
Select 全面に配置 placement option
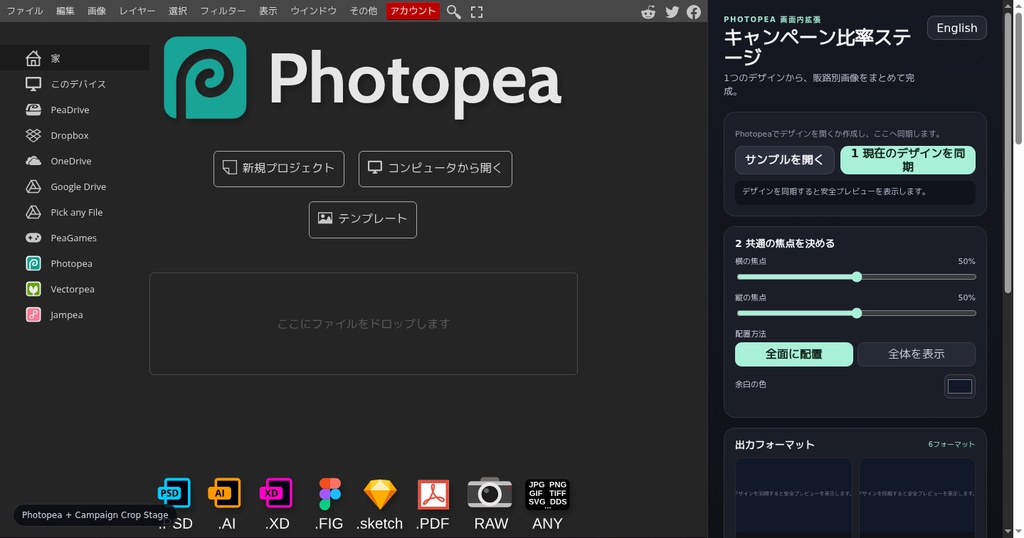point(793,354)
